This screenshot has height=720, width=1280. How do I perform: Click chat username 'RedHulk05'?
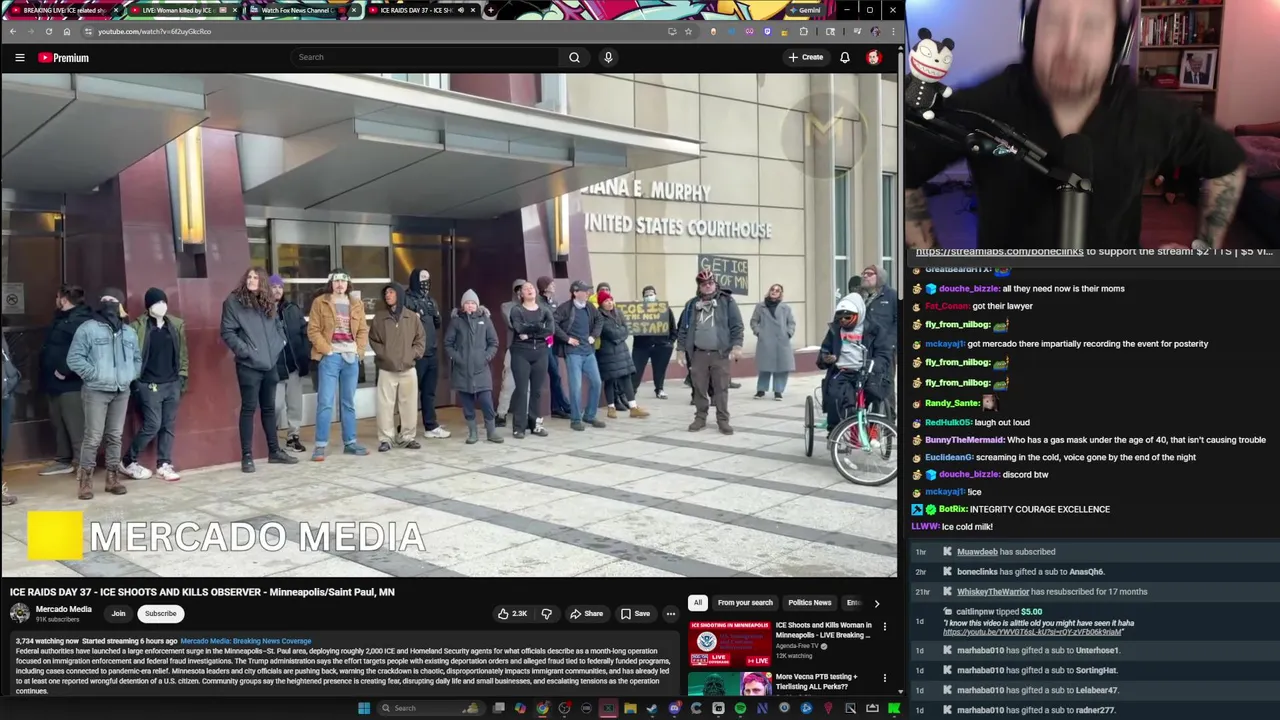(x=946, y=422)
